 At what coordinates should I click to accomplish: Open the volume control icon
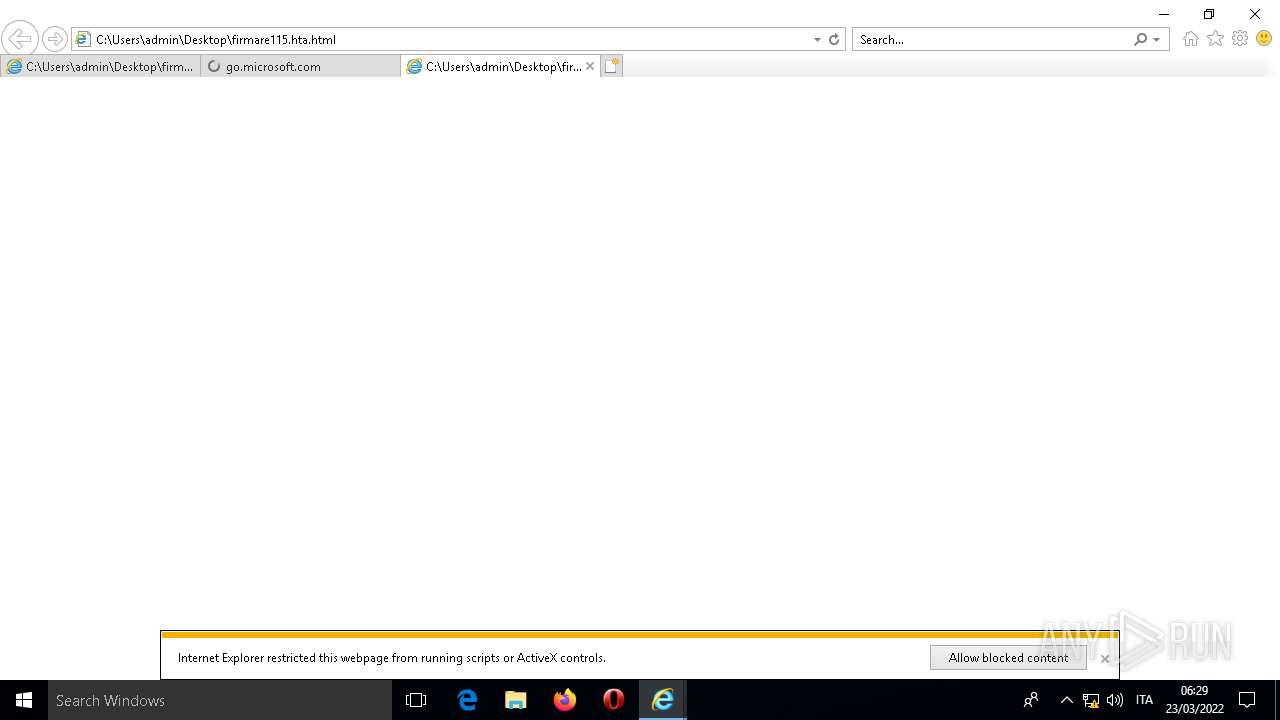pyautogui.click(x=1115, y=700)
